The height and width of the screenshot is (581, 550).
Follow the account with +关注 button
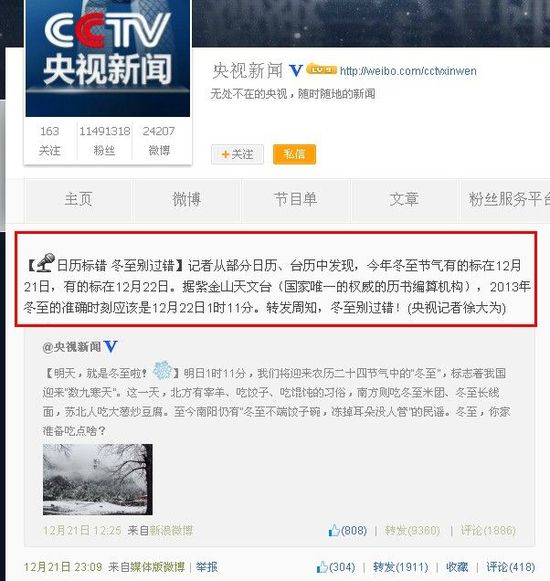[x=237, y=154]
